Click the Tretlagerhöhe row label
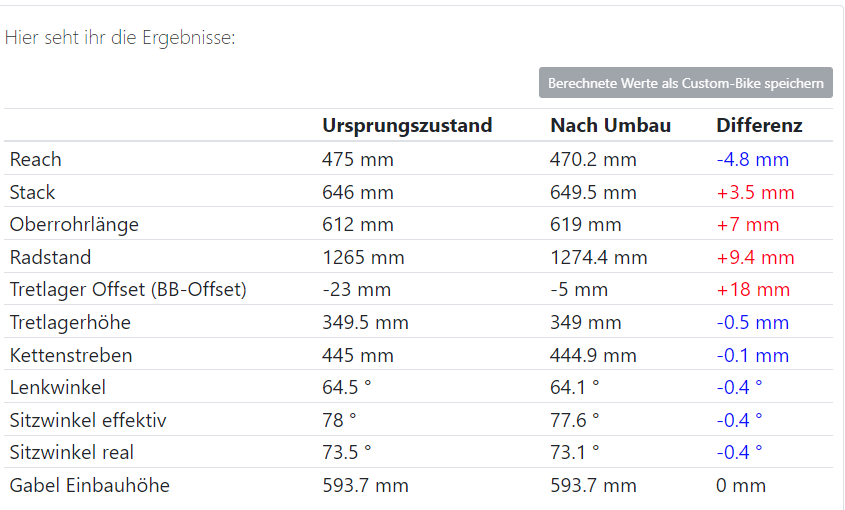The image size is (845, 510). pos(70,322)
